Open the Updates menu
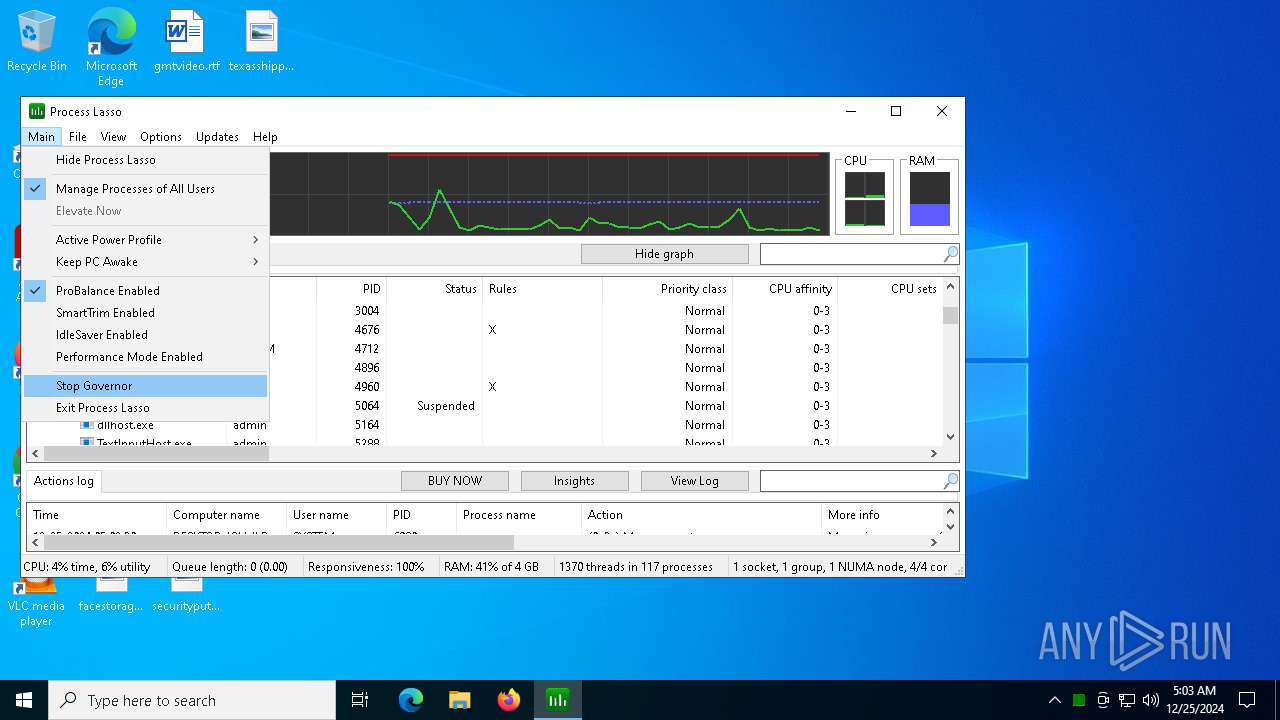 click(x=217, y=137)
